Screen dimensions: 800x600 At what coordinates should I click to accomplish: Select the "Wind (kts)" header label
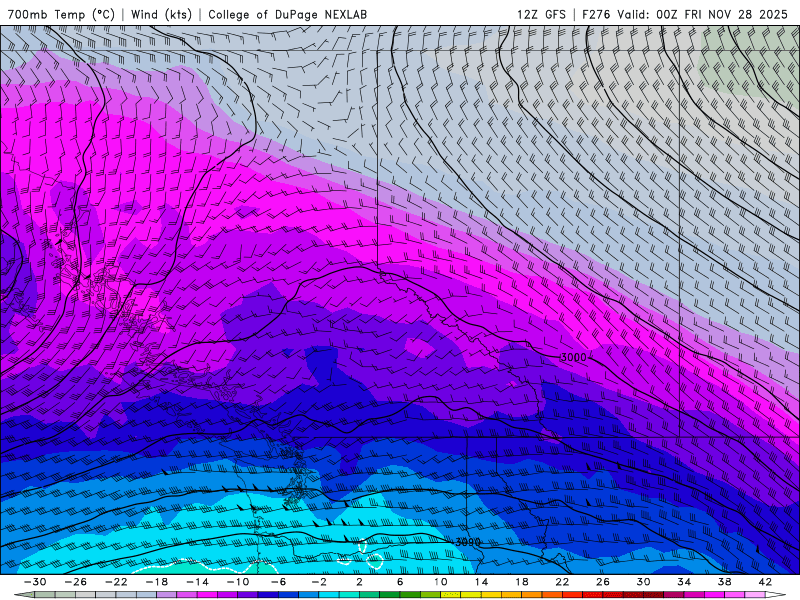coord(161,15)
